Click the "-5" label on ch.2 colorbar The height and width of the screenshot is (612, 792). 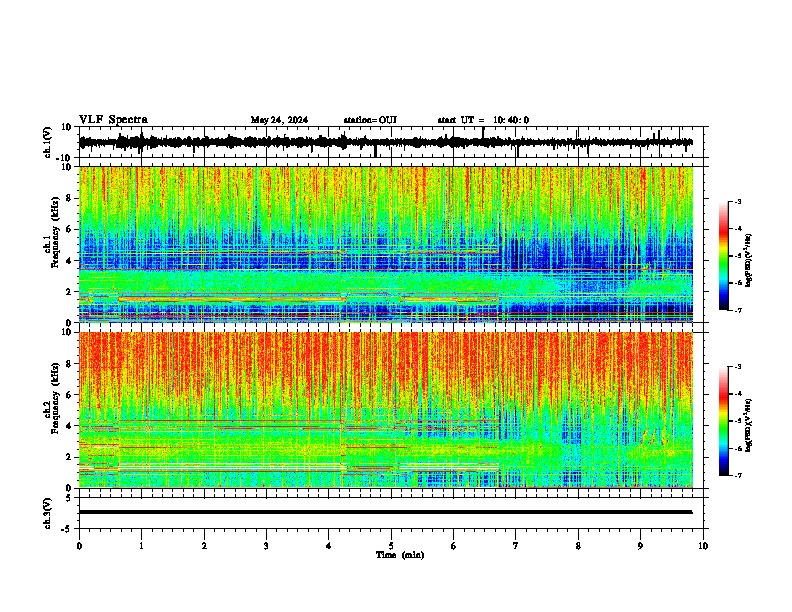[738, 421]
